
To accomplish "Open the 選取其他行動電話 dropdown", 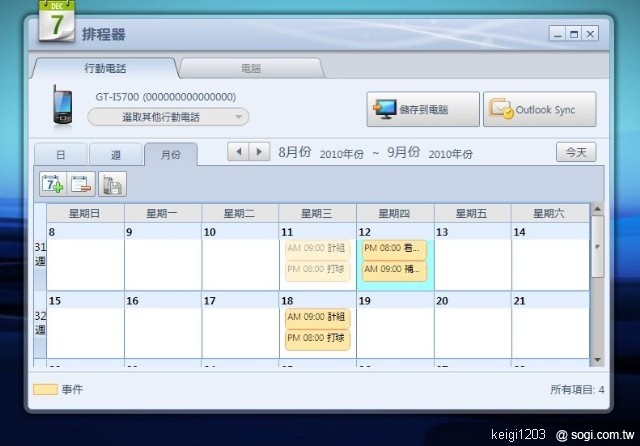I will (x=168, y=117).
